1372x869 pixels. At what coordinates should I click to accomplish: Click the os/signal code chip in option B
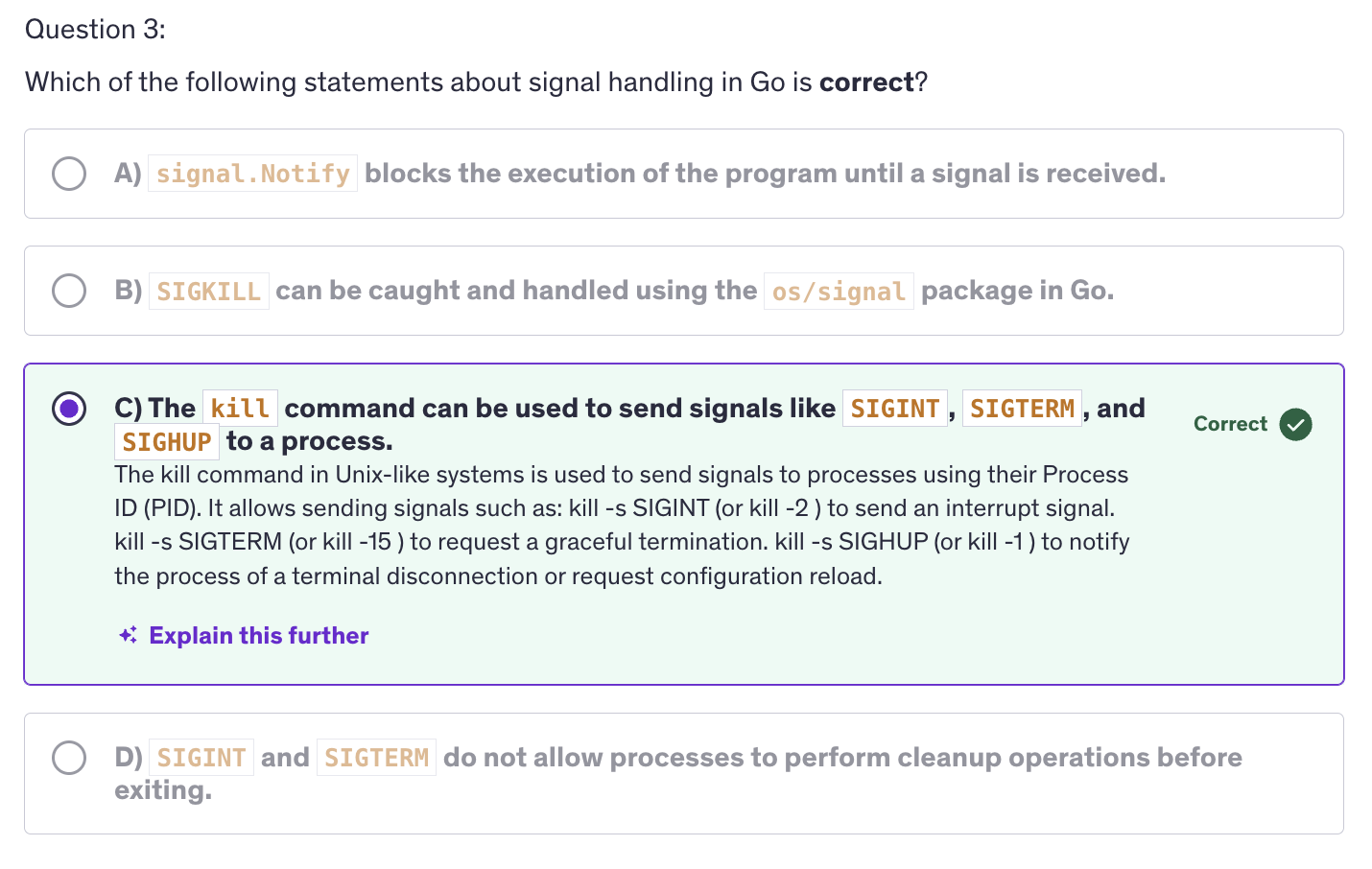coord(839,292)
